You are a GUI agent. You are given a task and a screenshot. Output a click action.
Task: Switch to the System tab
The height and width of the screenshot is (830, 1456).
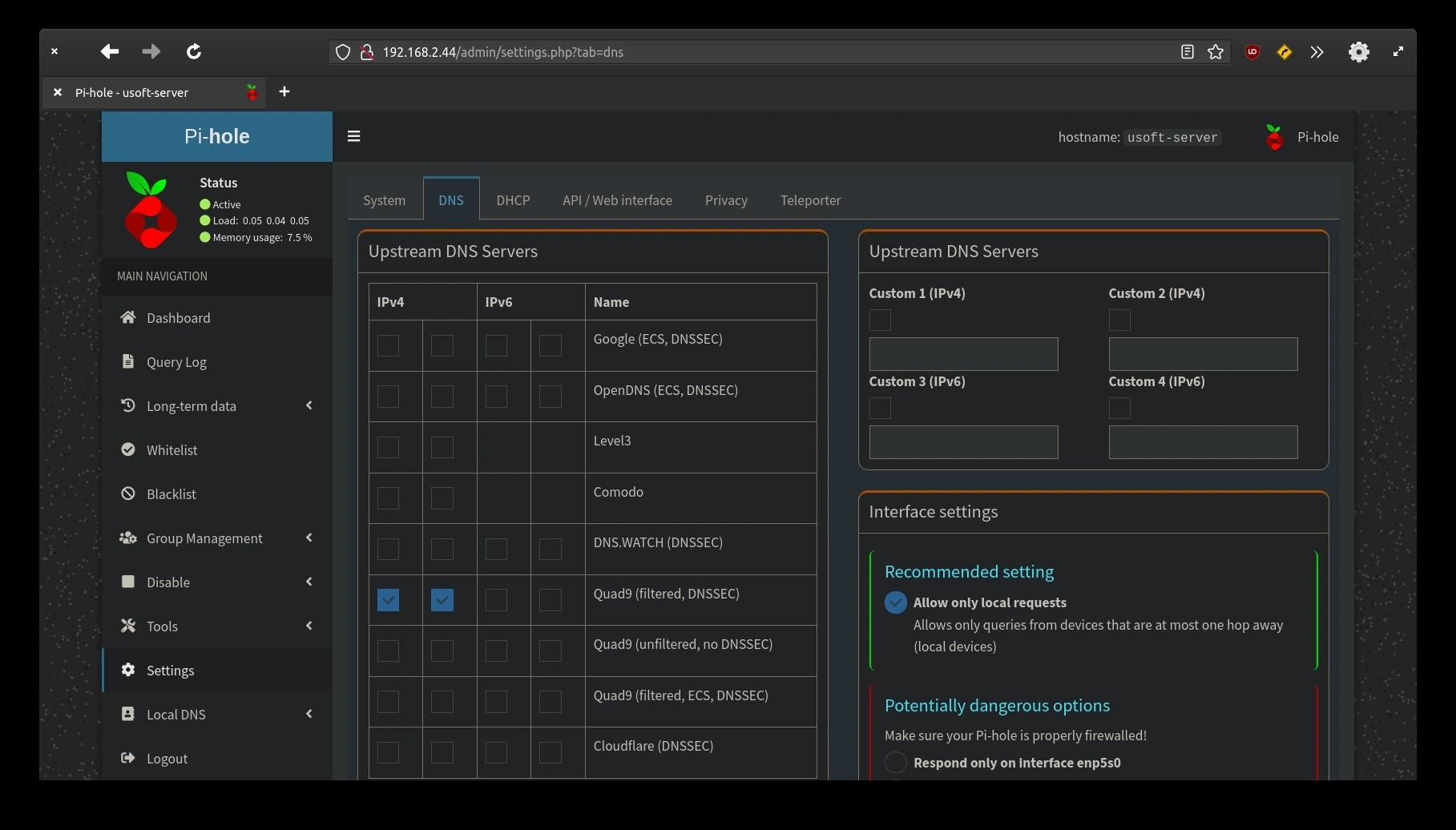click(x=385, y=200)
